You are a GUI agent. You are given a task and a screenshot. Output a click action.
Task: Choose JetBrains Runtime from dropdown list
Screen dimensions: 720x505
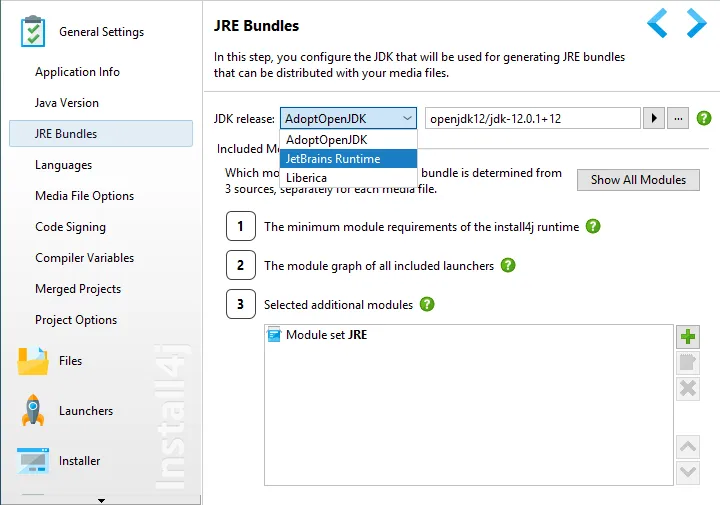[x=348, y=159]
